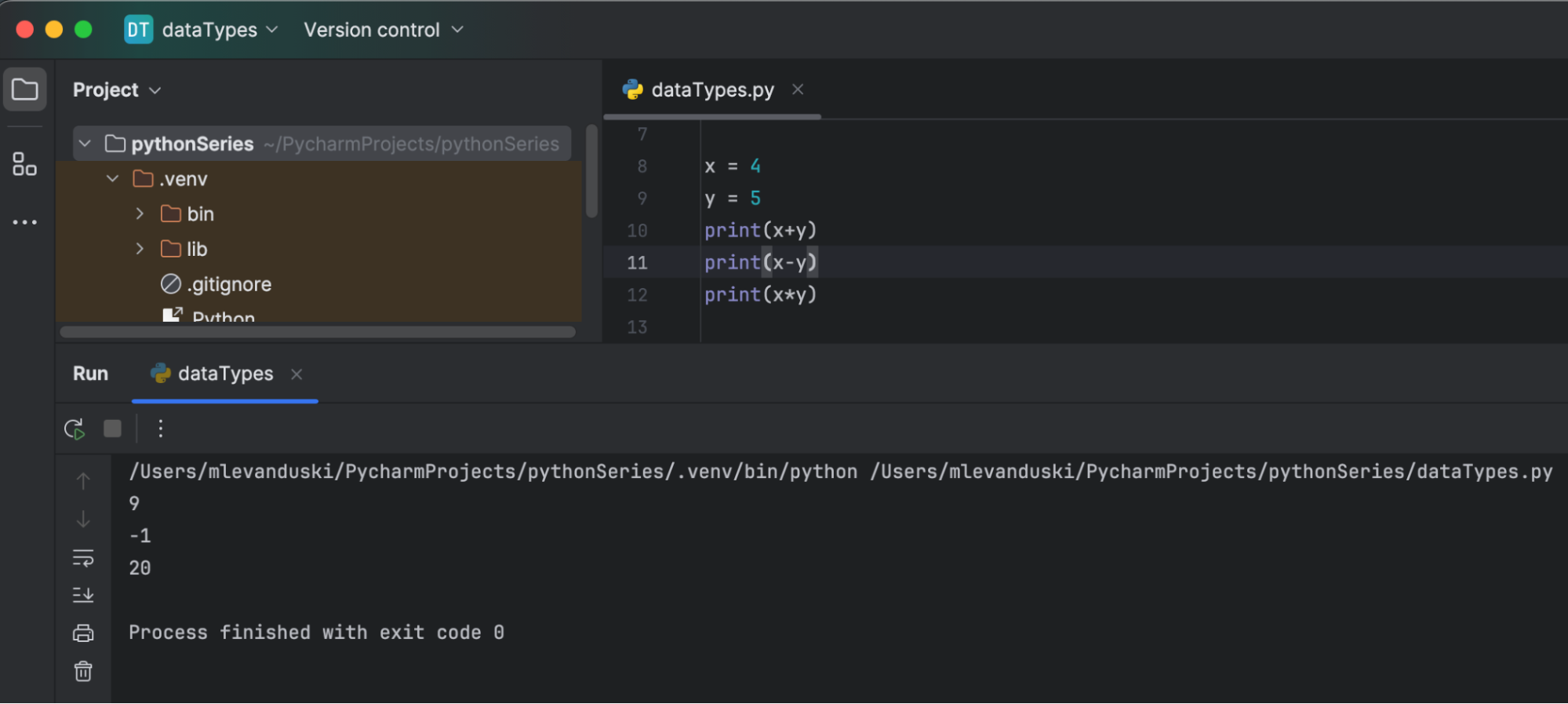
Task: Click line number 11 in gutter
Action: (x=637, y=262)
